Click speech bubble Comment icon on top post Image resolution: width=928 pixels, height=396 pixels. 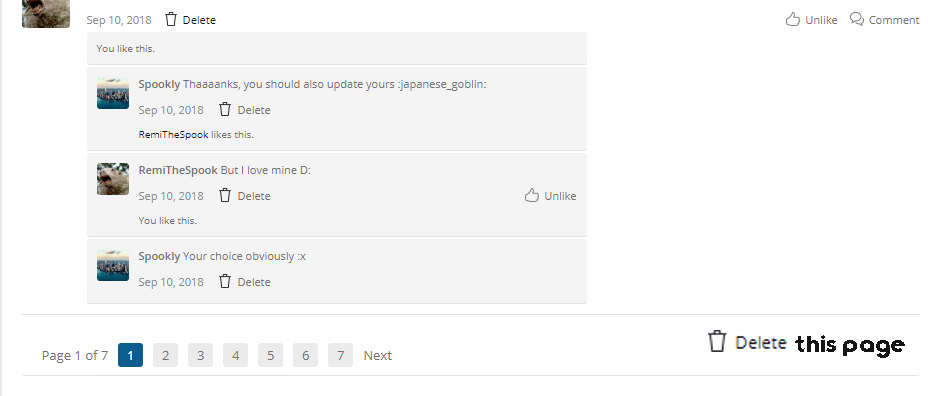tap(856, 19)
